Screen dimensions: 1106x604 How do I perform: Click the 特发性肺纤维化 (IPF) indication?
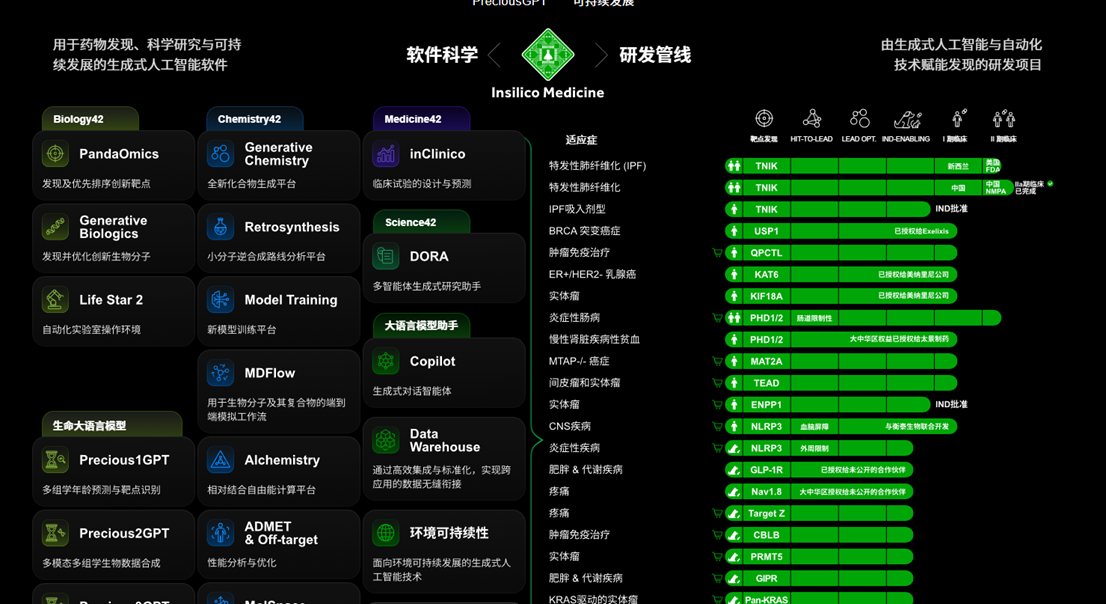click(x=597, y=166)
